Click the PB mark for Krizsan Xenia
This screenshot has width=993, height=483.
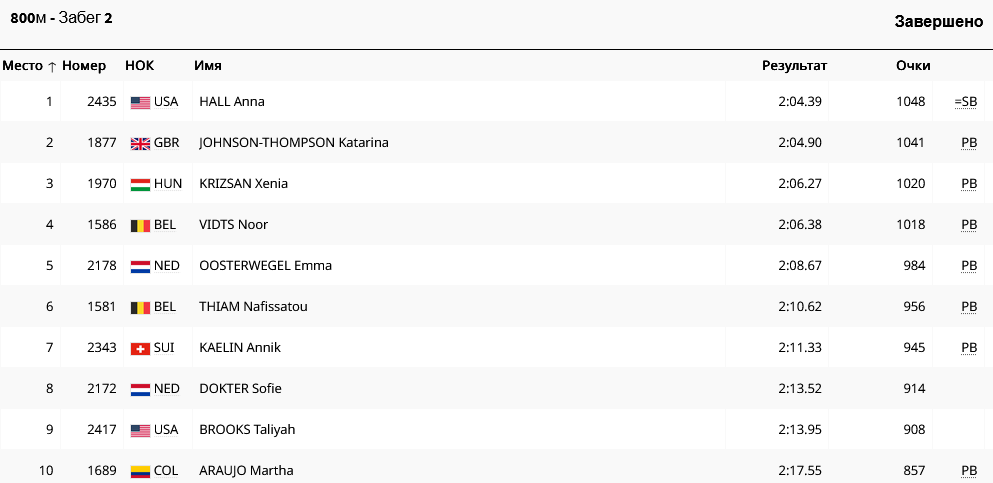[x=968, y=184]
